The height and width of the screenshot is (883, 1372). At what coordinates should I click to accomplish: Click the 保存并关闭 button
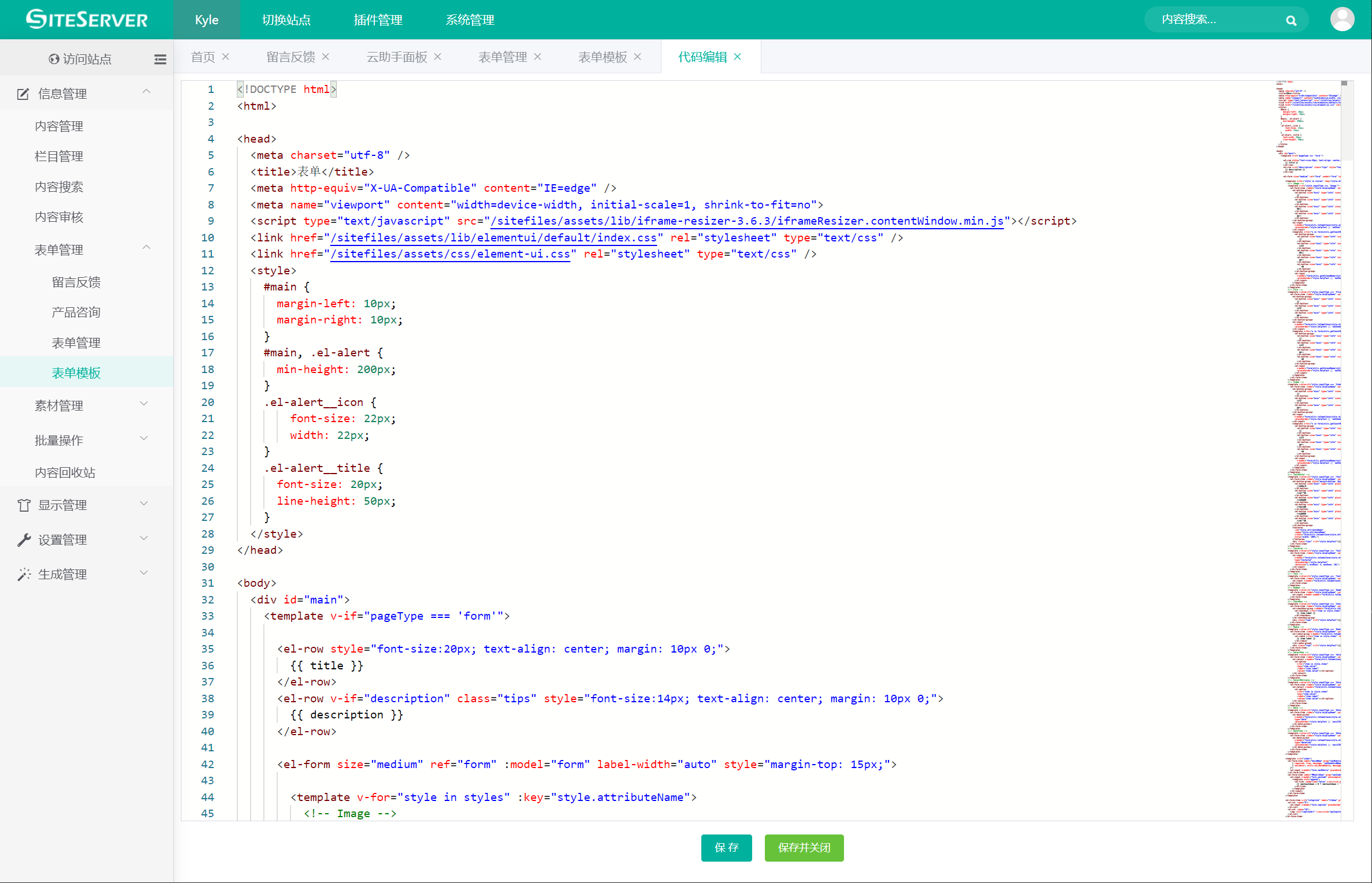[x=804, y=847]
